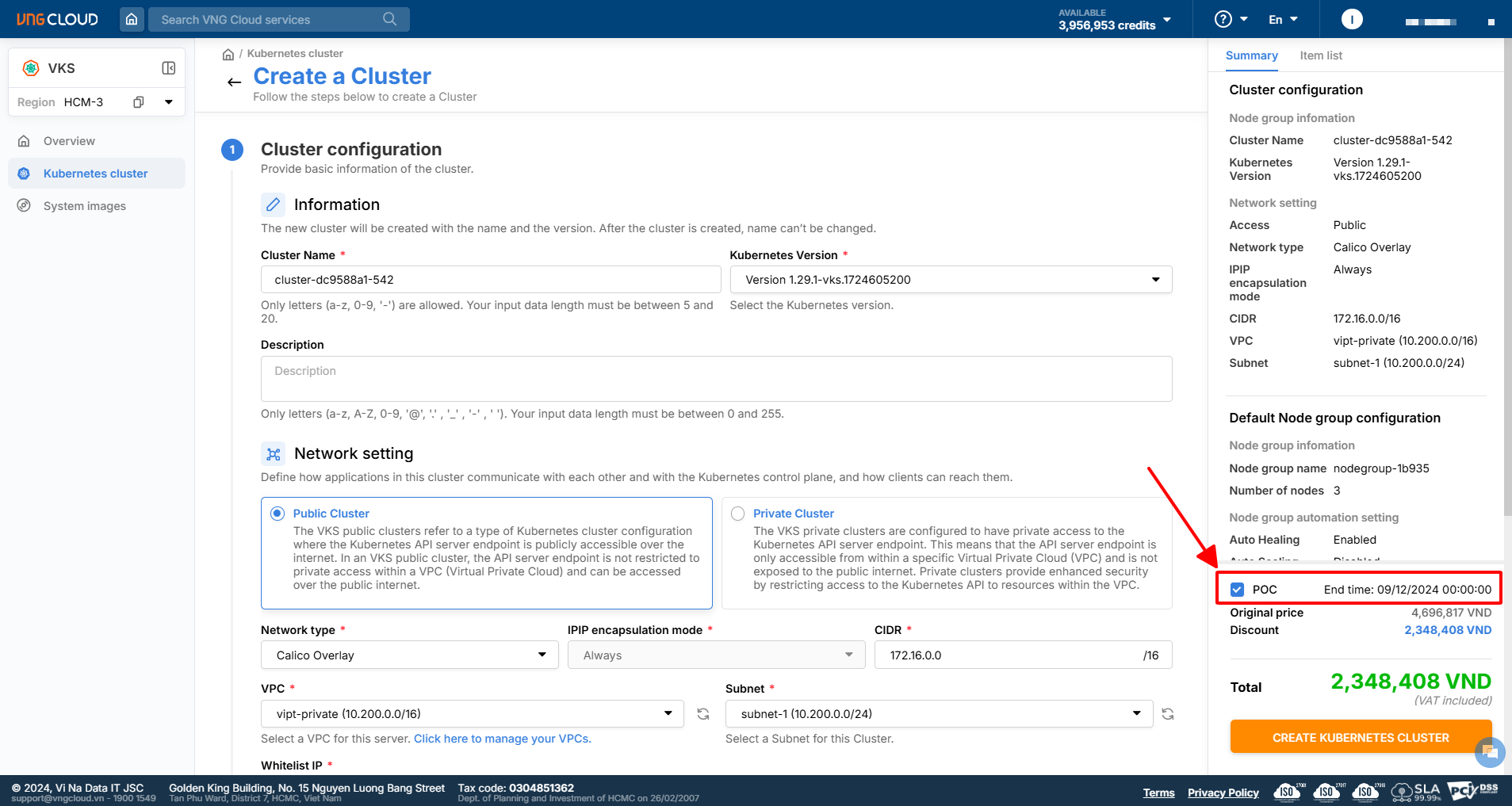1512x806 pixels.
Task: Uncheck the POC checkbox
Action: point(1237,590)
